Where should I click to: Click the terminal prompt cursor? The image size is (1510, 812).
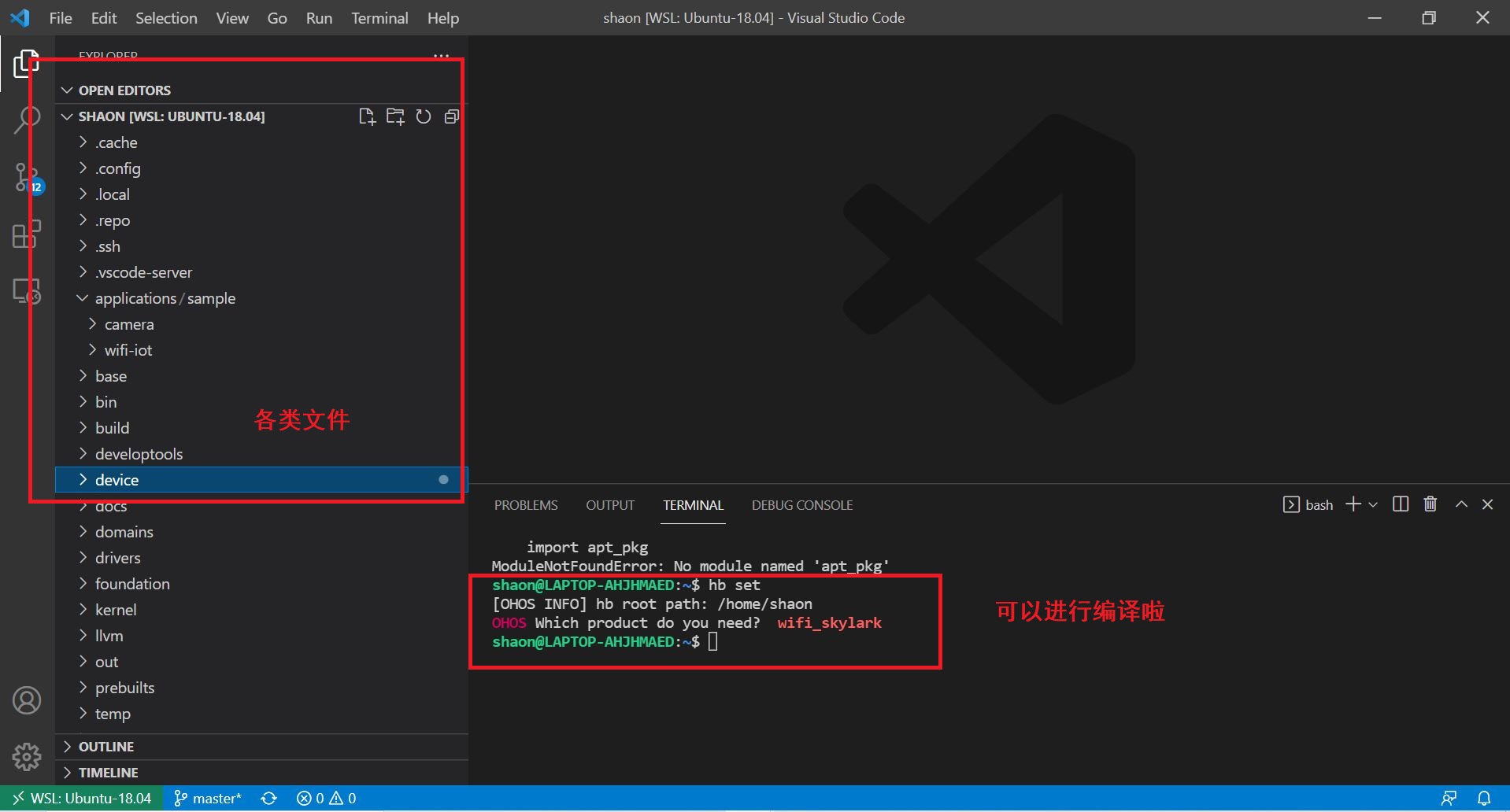(713, 642)
